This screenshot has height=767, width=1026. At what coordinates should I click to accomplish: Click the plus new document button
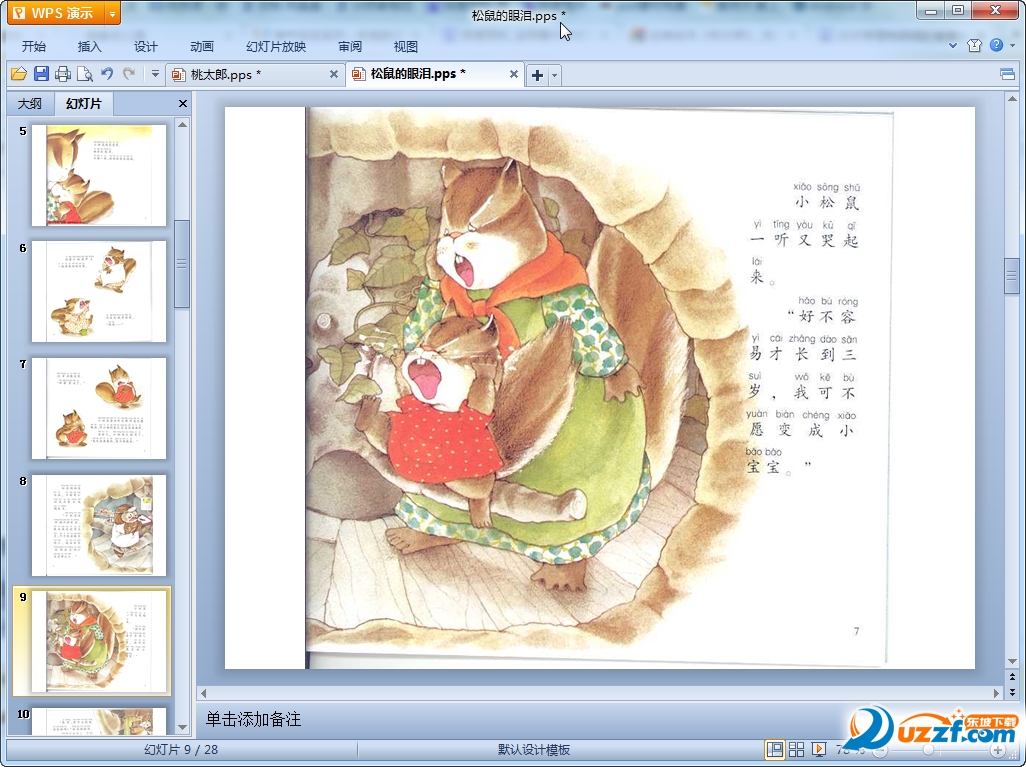[x=537, y=75]
